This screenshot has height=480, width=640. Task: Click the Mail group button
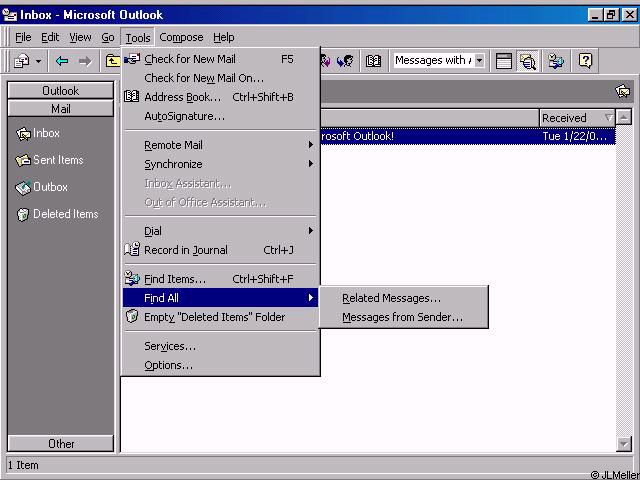point(61,109)
